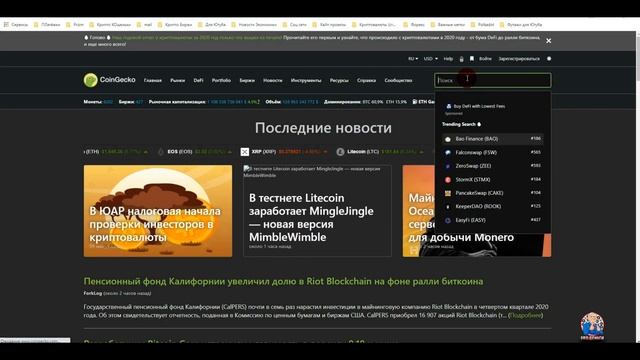Viewport: 640px width, 360px height.
Task: Select PancakeSwap (CAKE) in trending search
Action: [493, 193]
